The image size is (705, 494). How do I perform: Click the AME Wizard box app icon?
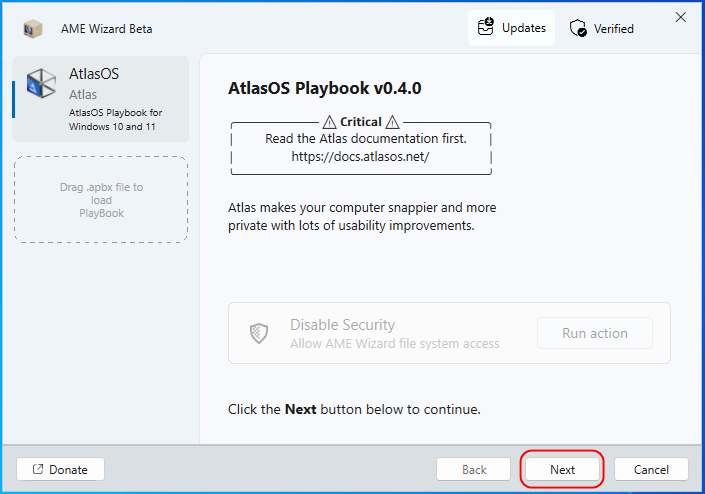[33, 29]
